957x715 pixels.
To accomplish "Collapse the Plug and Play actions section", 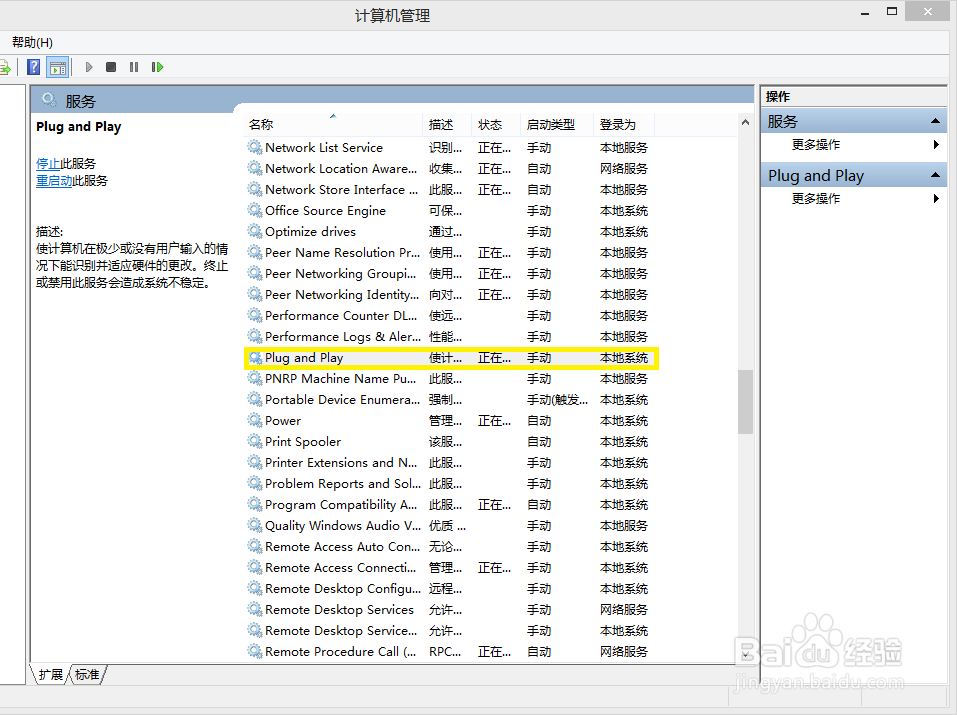I will [934, 175].
